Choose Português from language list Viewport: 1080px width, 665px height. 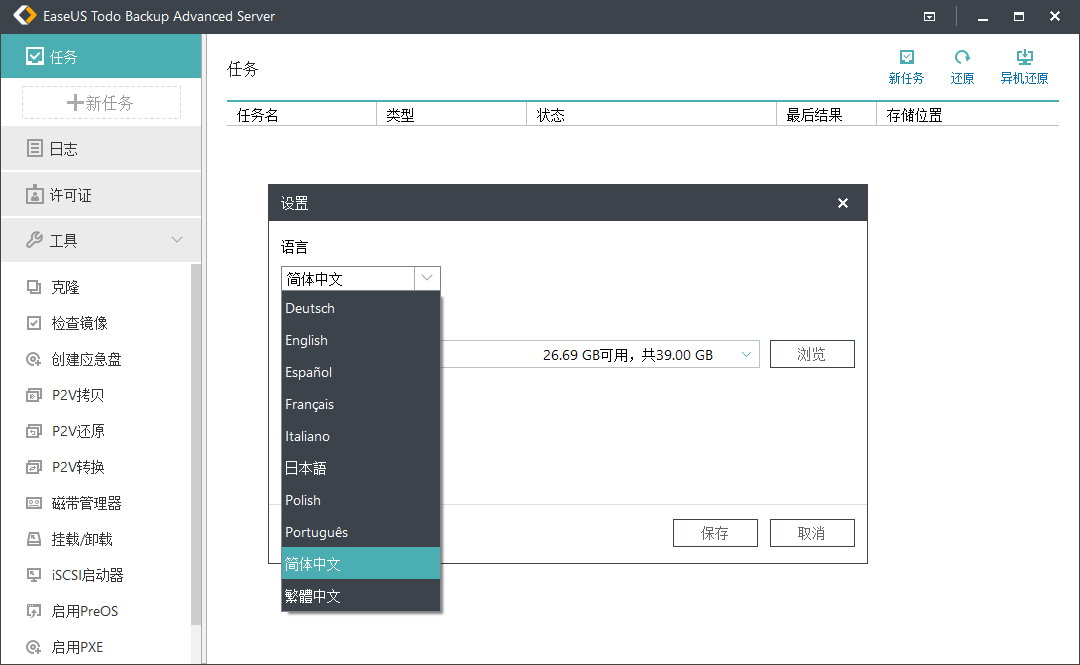(361, 532)
